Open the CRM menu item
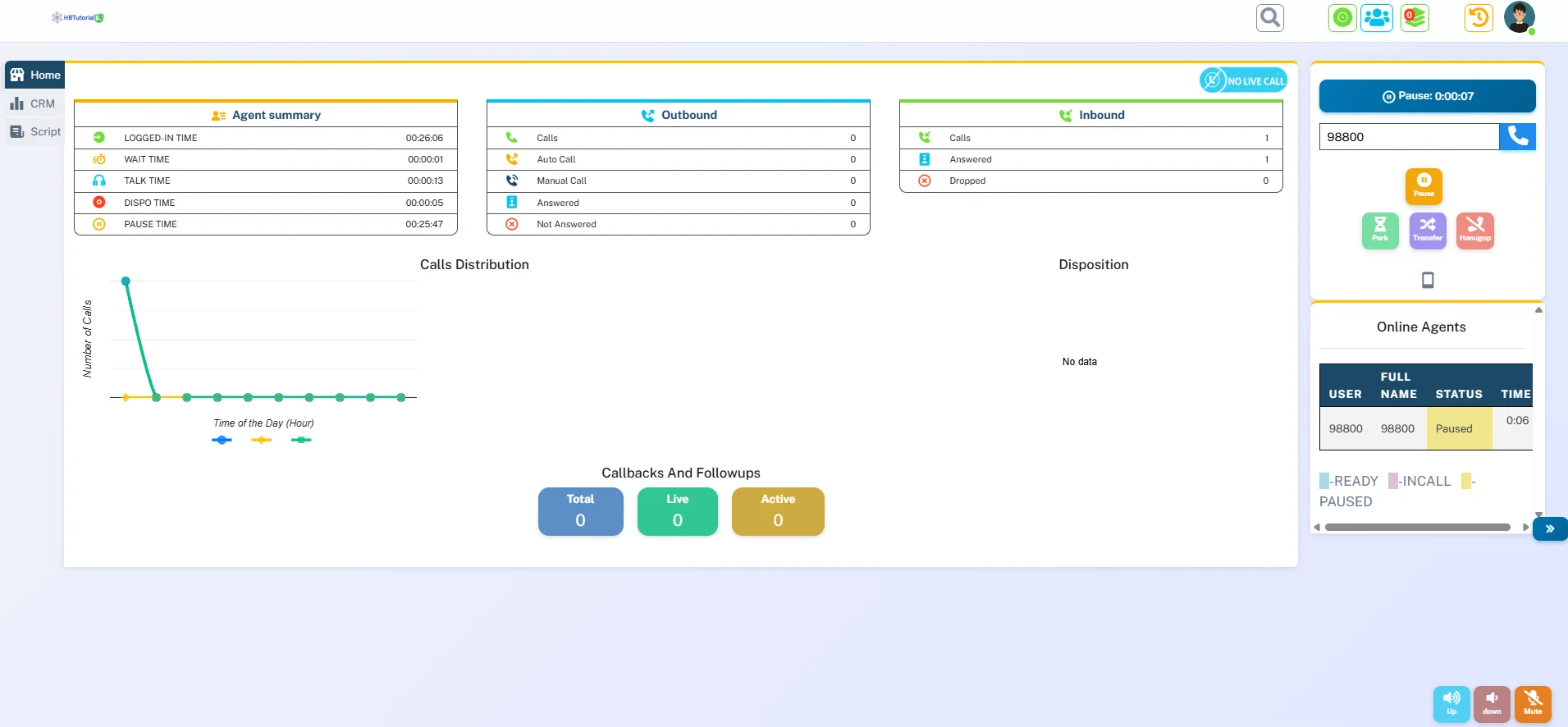 coord(33,103)
